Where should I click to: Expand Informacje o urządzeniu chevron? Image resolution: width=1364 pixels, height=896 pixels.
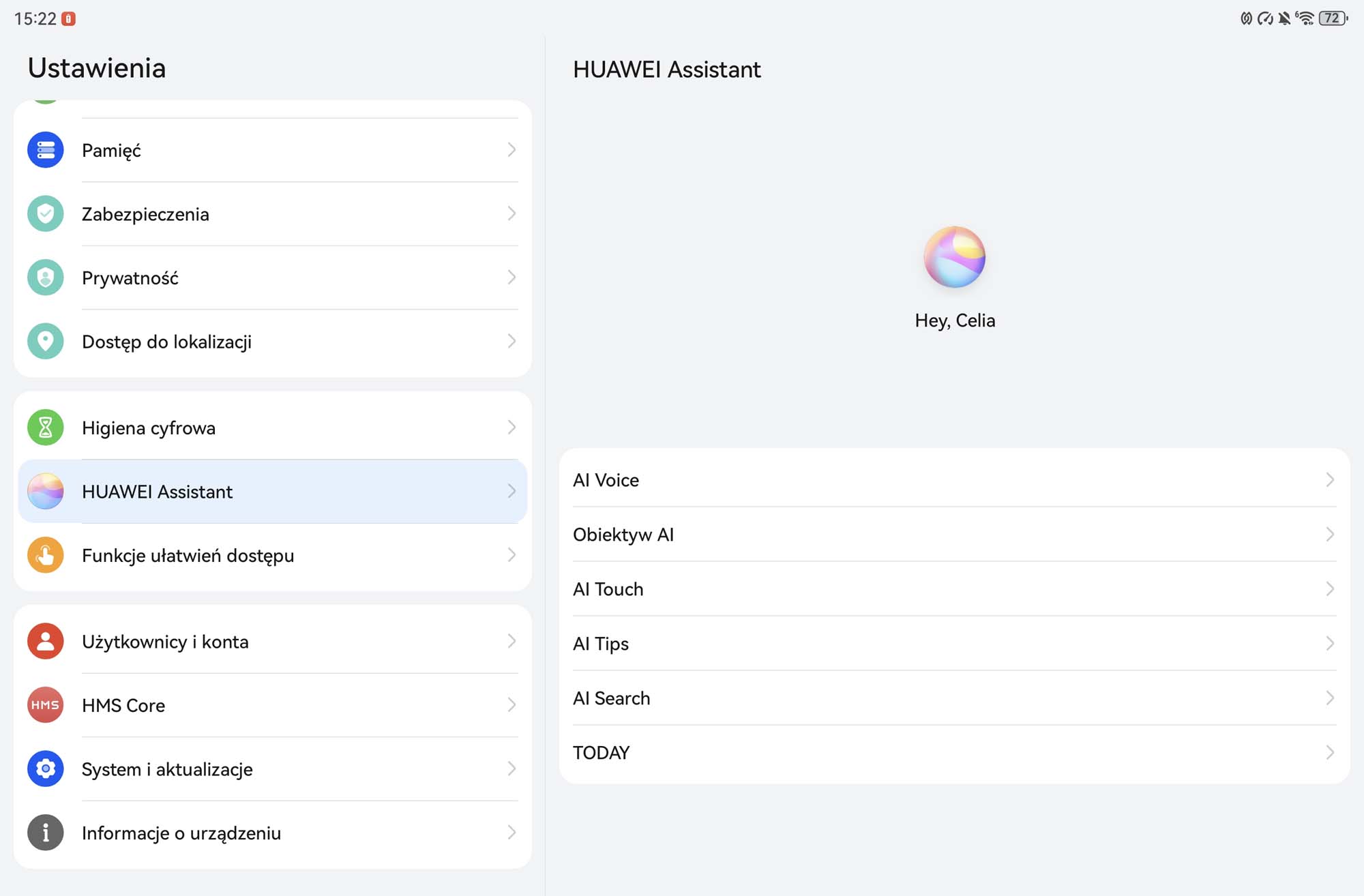click(x=512, y=833)
